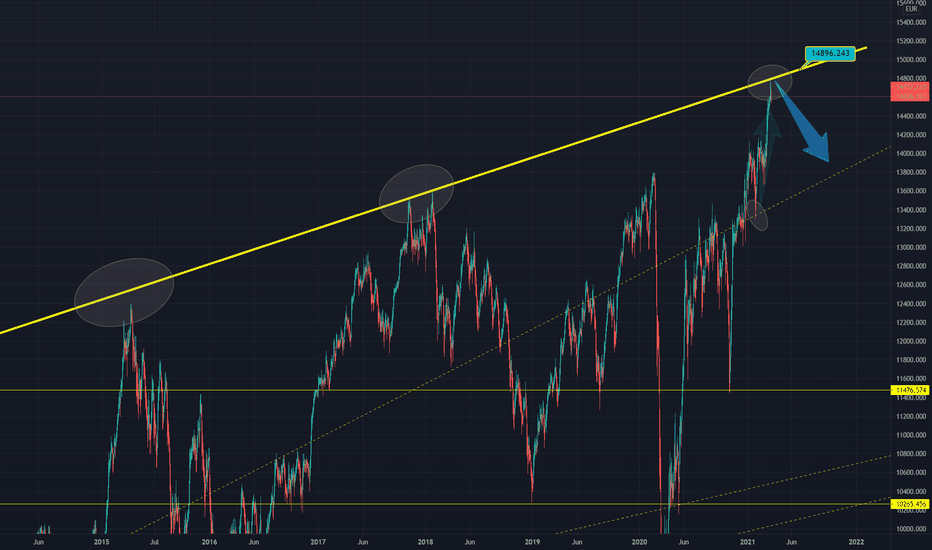
Task: Click the 14200.000 price axis label
Action: coord(911,135)
